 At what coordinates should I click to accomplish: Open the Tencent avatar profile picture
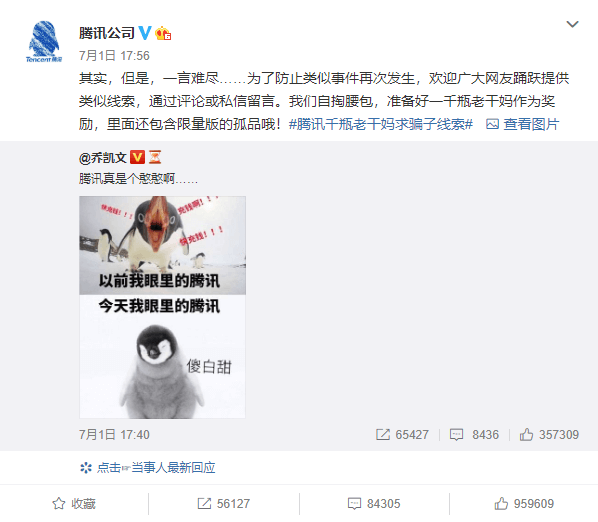click(44, 41)
